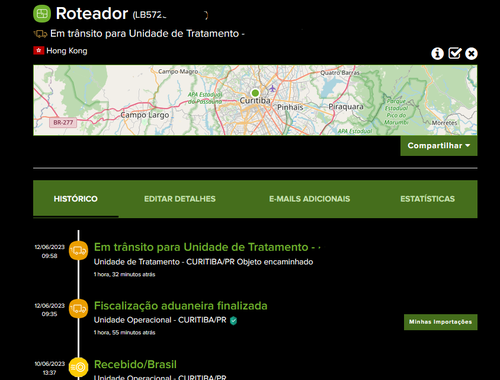The height and width of the screenshot is (380, 500).
Task: Click the 10/06/2023 13:37 timestamp
Action: point(49,368)
